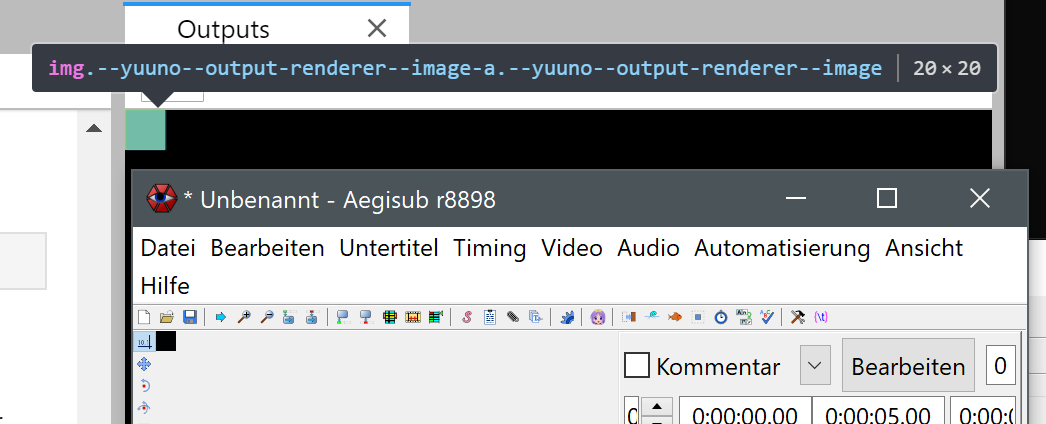The height and width of the screenshot is (424, 1046).
Task: Click the layer number field showing 0
Action: pyautogui.click(x=1000, y=365)
